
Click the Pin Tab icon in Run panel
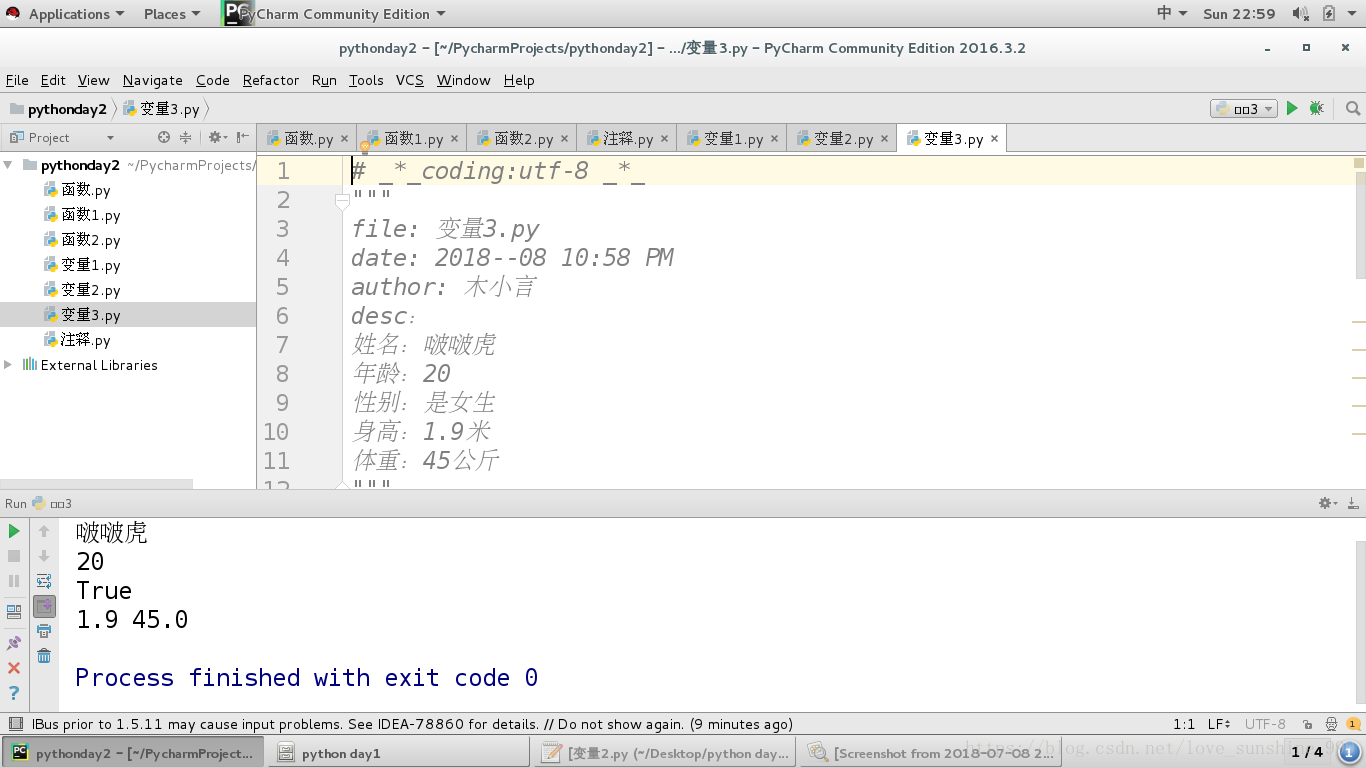pyautogui.click(x=14, y=643)
